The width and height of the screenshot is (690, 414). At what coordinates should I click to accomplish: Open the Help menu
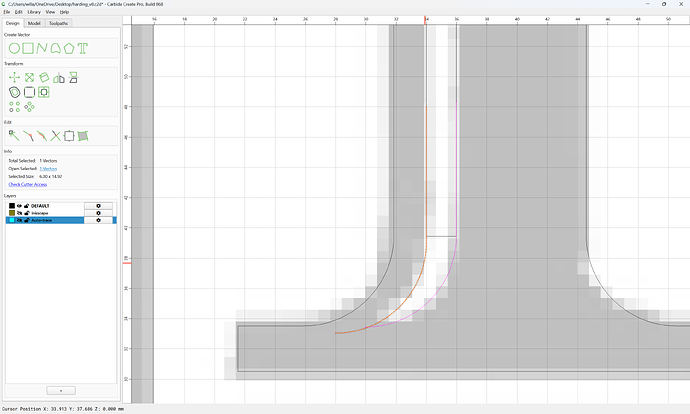(64, 12)
